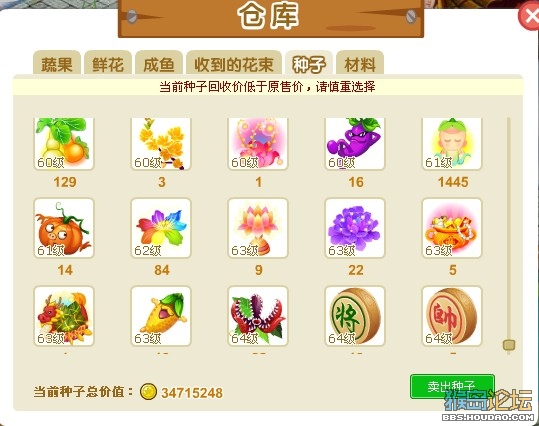Close the 仓库 warehouse window

pos(530,16)
